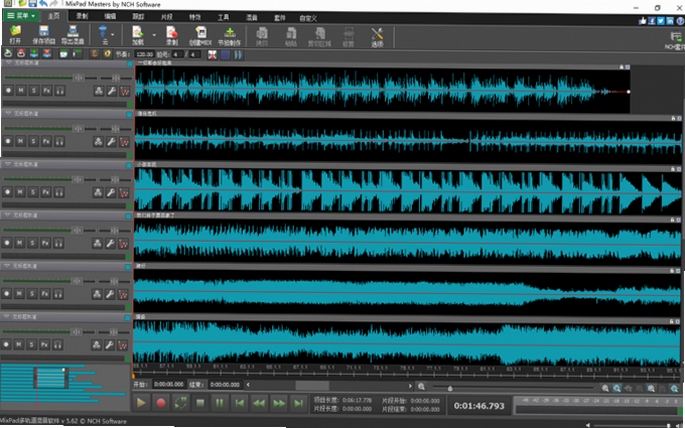This screenshot has width=685, height=428.
Task: Open help with the question mark icon
Action: click(x=680, y=21)
